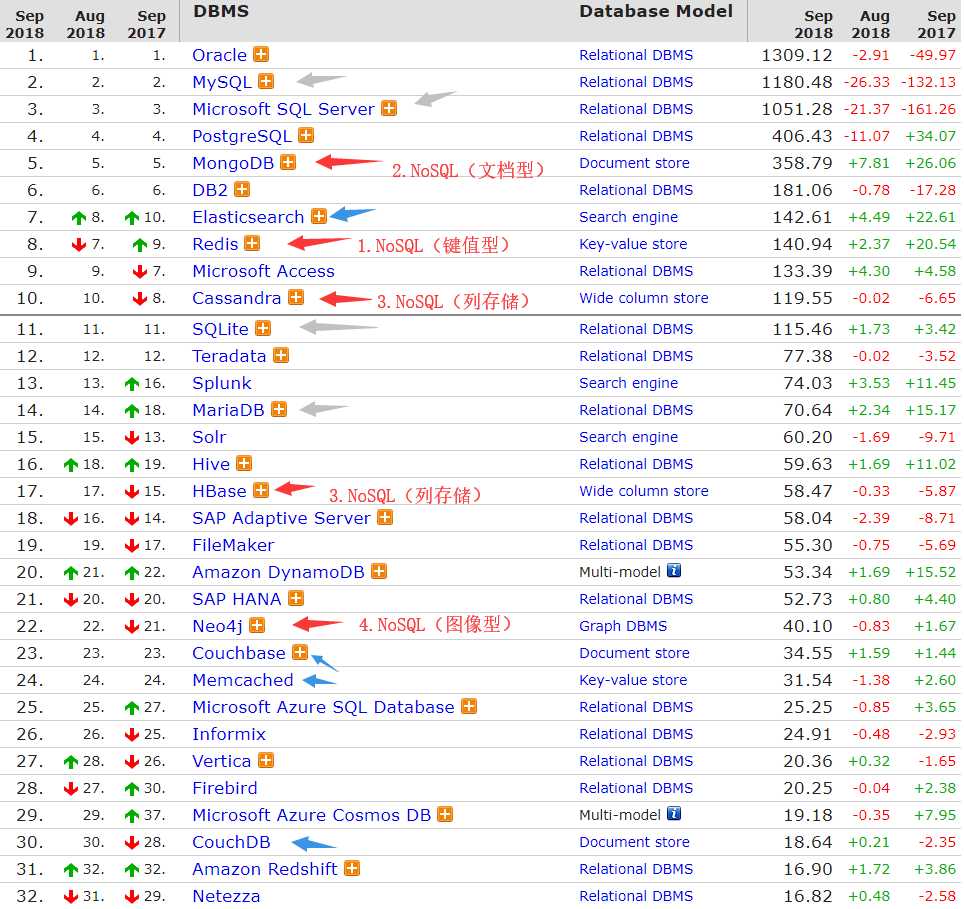The width and height of the screenshot is (964, 909).
Task: Click the plus icon beside MySQL
Action: pyautogui.click(x=266, y=81)
